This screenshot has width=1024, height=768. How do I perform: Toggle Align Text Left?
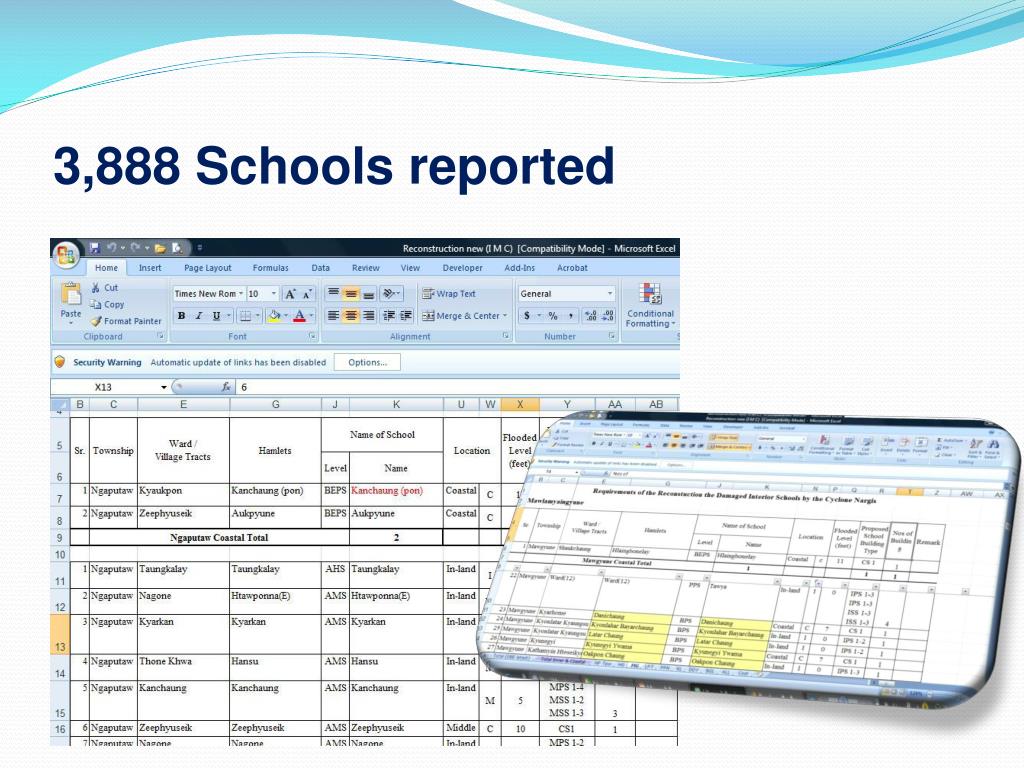333,316
